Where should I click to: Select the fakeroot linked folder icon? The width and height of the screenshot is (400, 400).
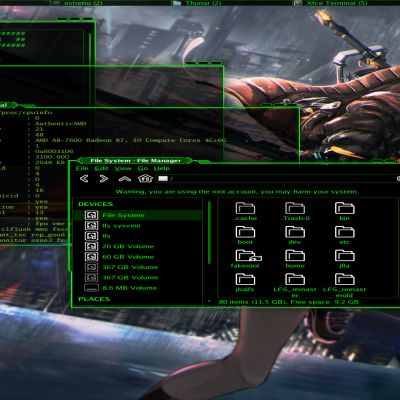coord(248,256)
